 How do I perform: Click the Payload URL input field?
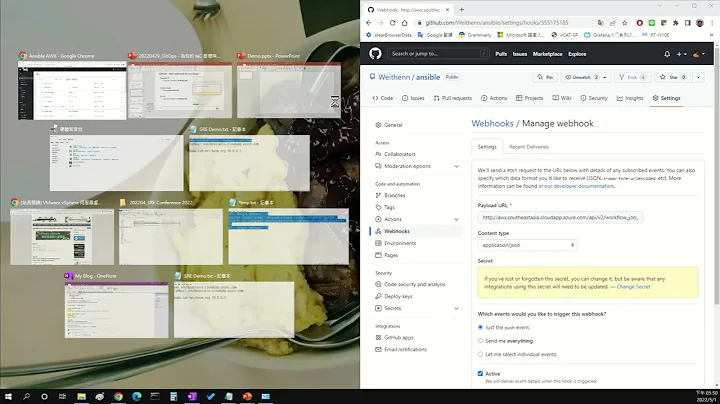560,218
